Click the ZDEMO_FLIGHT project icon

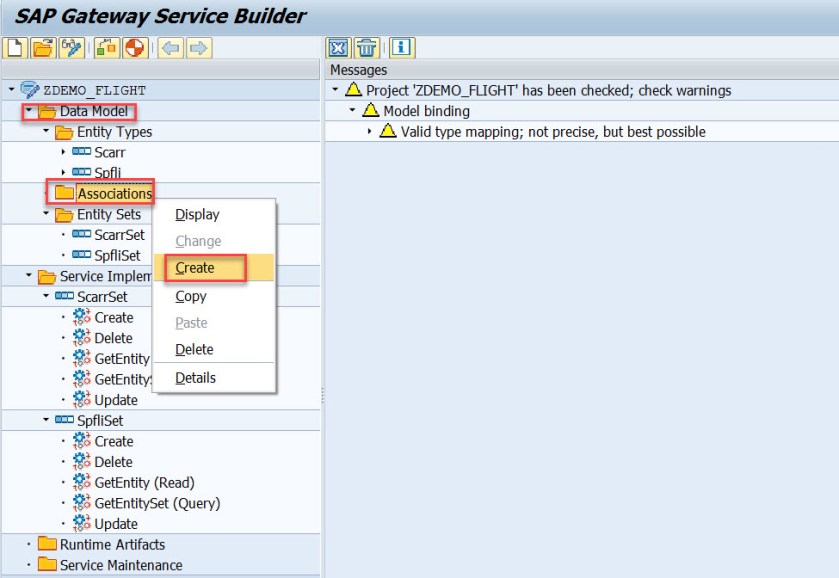[x=29, y=89]
